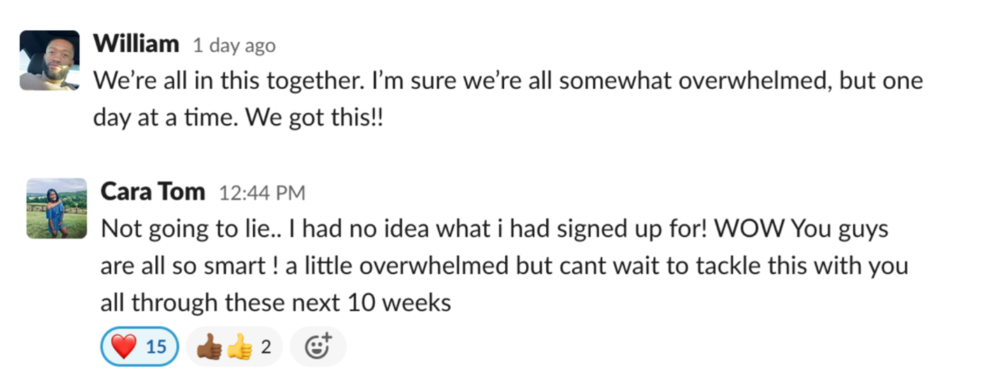
Task: Click the thumbs up reaction count 2
Action: tap(266, 347)
